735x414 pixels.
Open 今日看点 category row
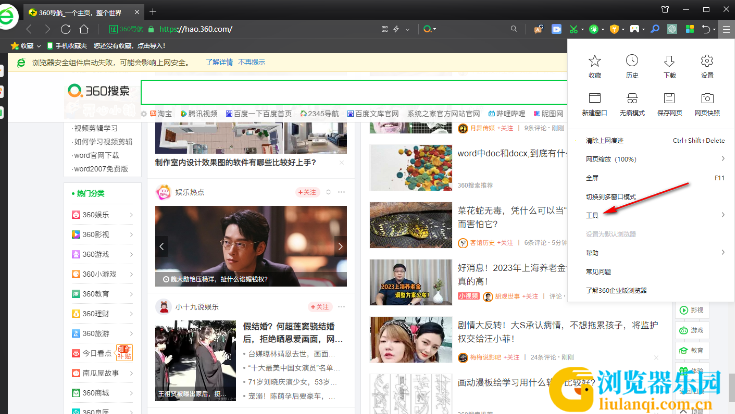point(102,353)
